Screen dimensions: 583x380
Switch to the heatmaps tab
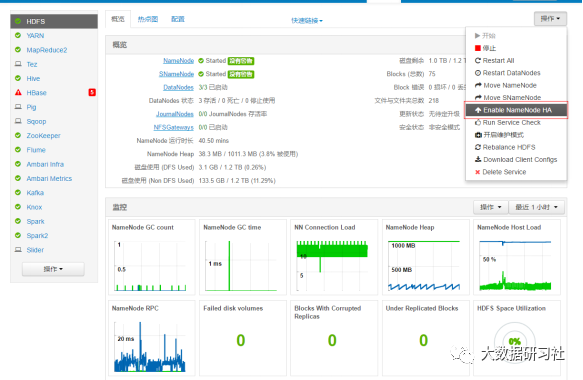(x=148, y=19)
